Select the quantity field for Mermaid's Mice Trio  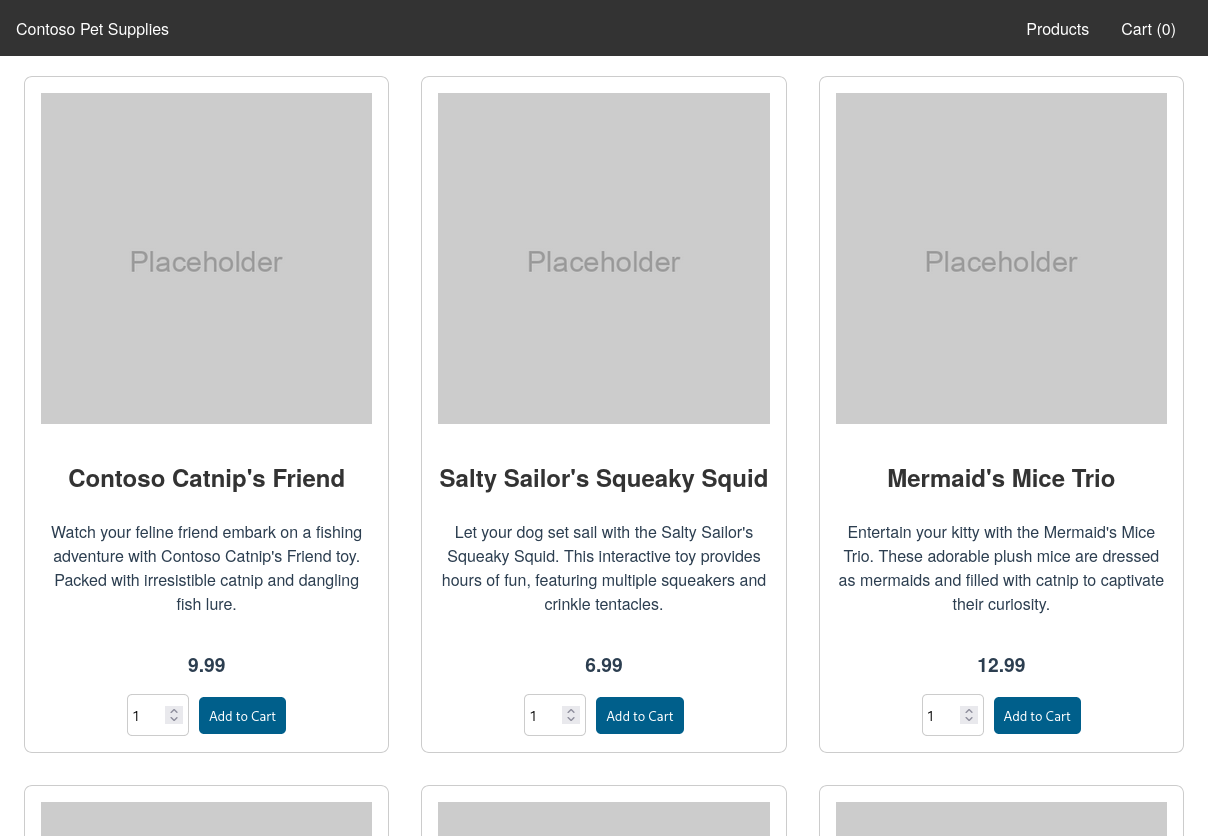click(943, 715)
